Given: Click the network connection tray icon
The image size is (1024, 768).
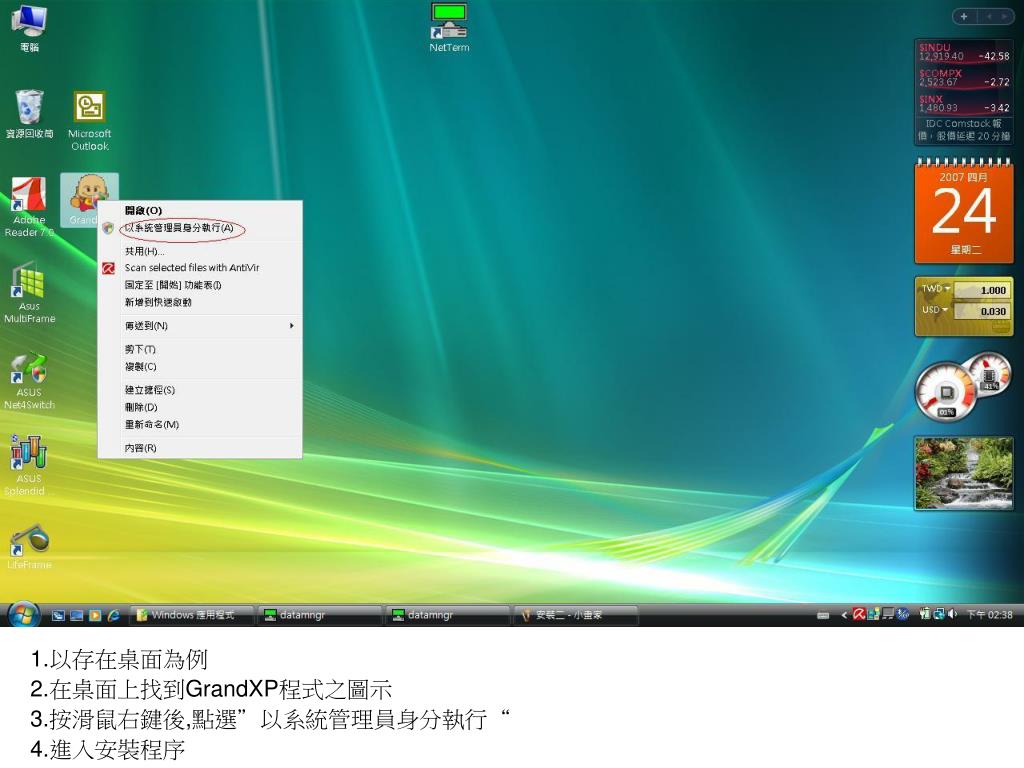Looking at the screenshot, I should point(939,614).
